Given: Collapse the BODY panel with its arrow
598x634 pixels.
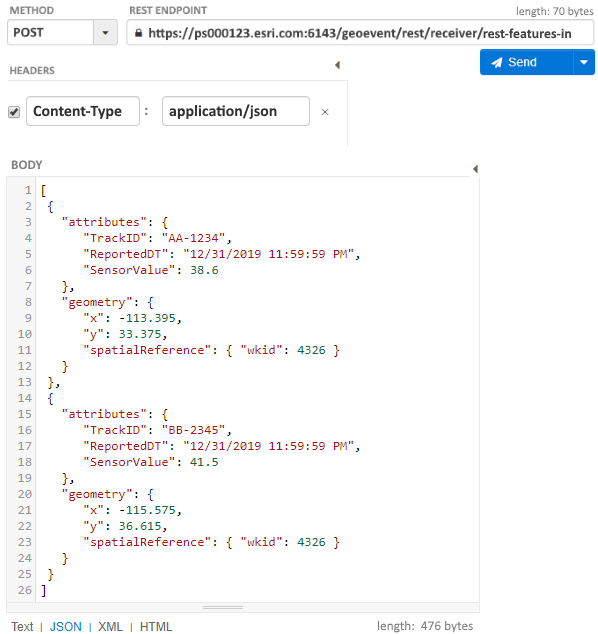Looking at the screenshot, I should 475,169.
